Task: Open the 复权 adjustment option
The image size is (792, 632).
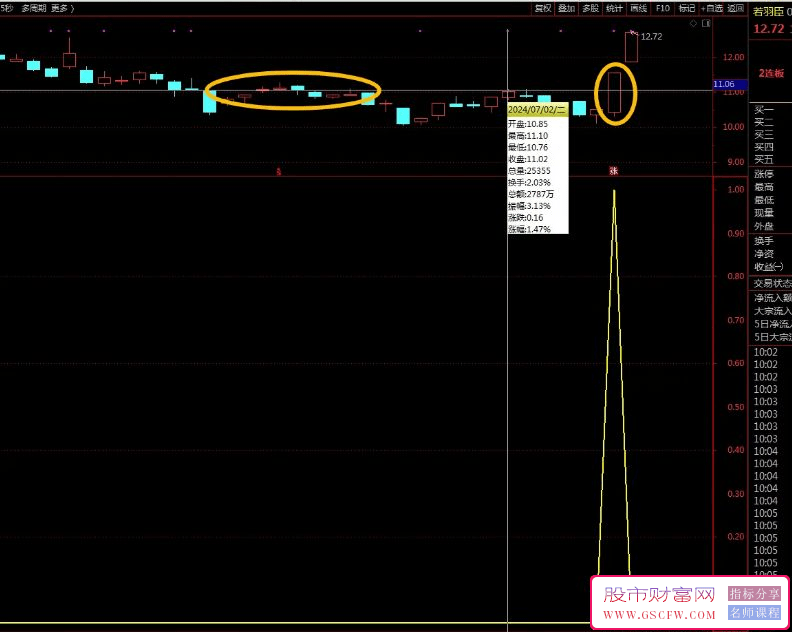Action: coord(543,8)
